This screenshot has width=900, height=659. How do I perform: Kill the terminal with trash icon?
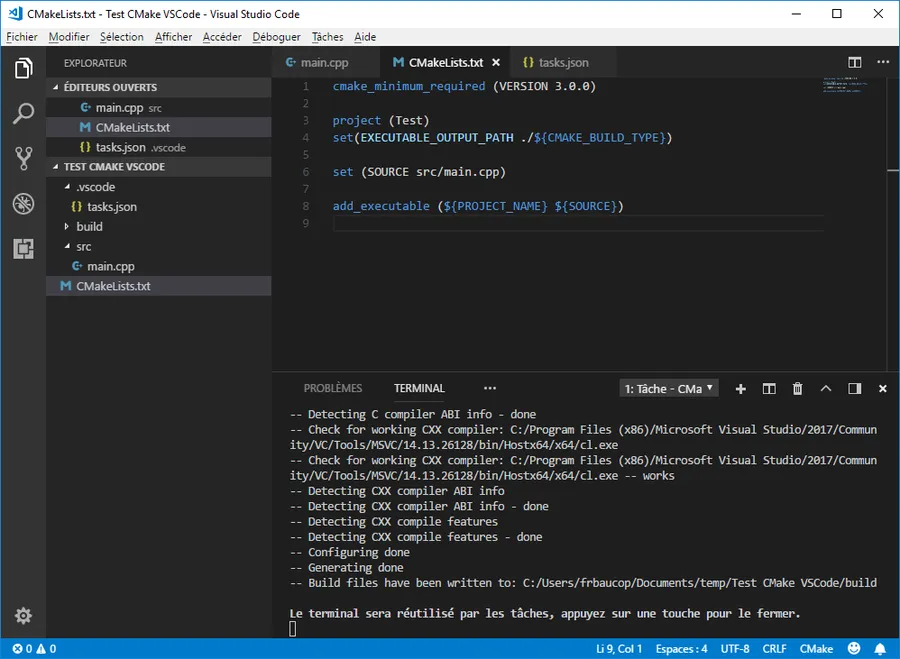pos(797,389)
